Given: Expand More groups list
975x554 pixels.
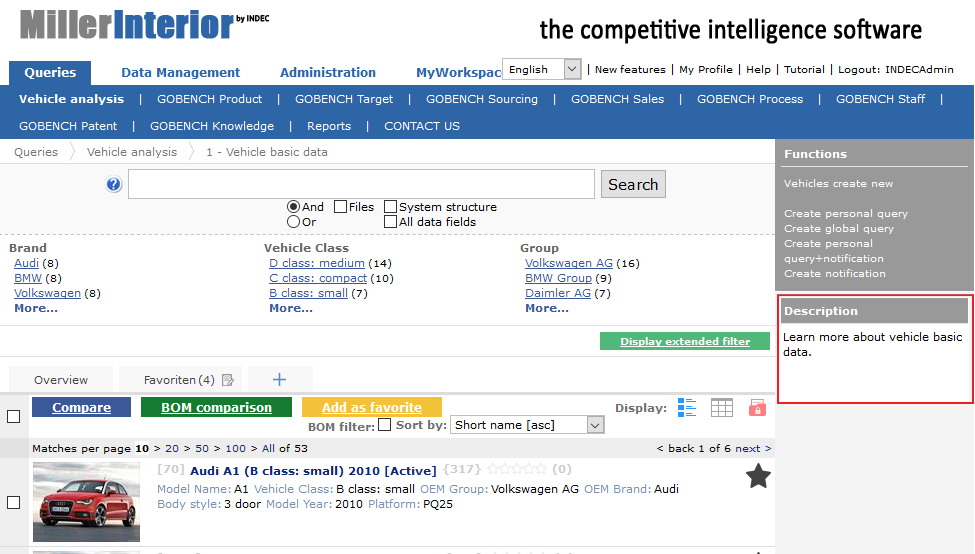Looking at the screenshot, I should click(x=547, y=308).
